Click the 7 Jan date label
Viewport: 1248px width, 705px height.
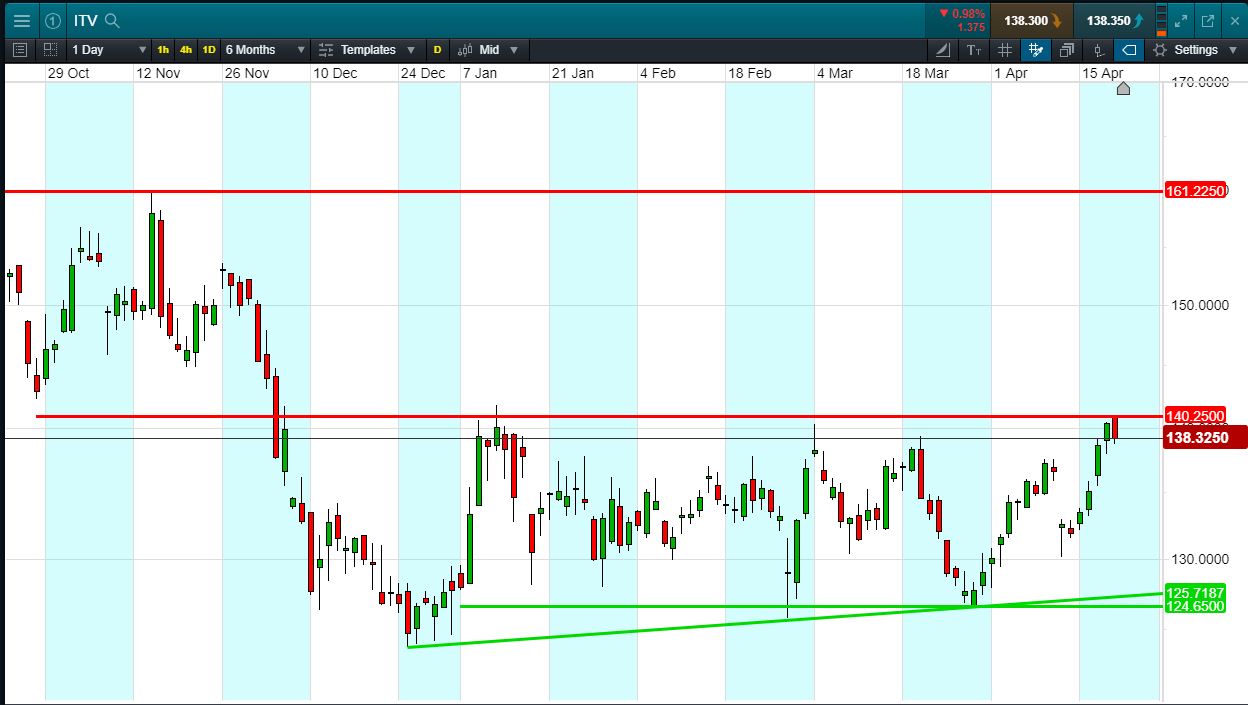click(x=479, y=73)
